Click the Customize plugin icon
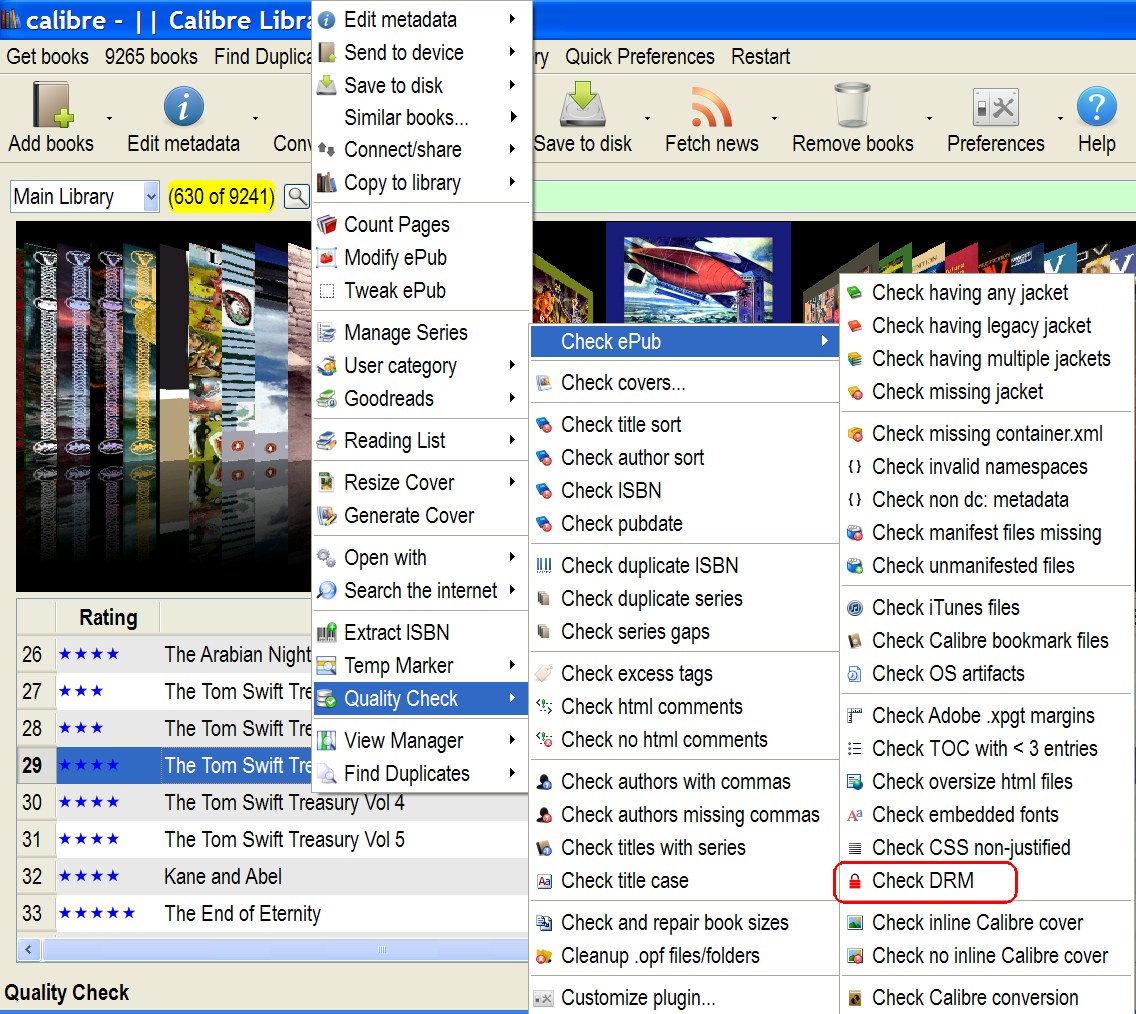The image size is (1136, 1014). tap(544, 998)
